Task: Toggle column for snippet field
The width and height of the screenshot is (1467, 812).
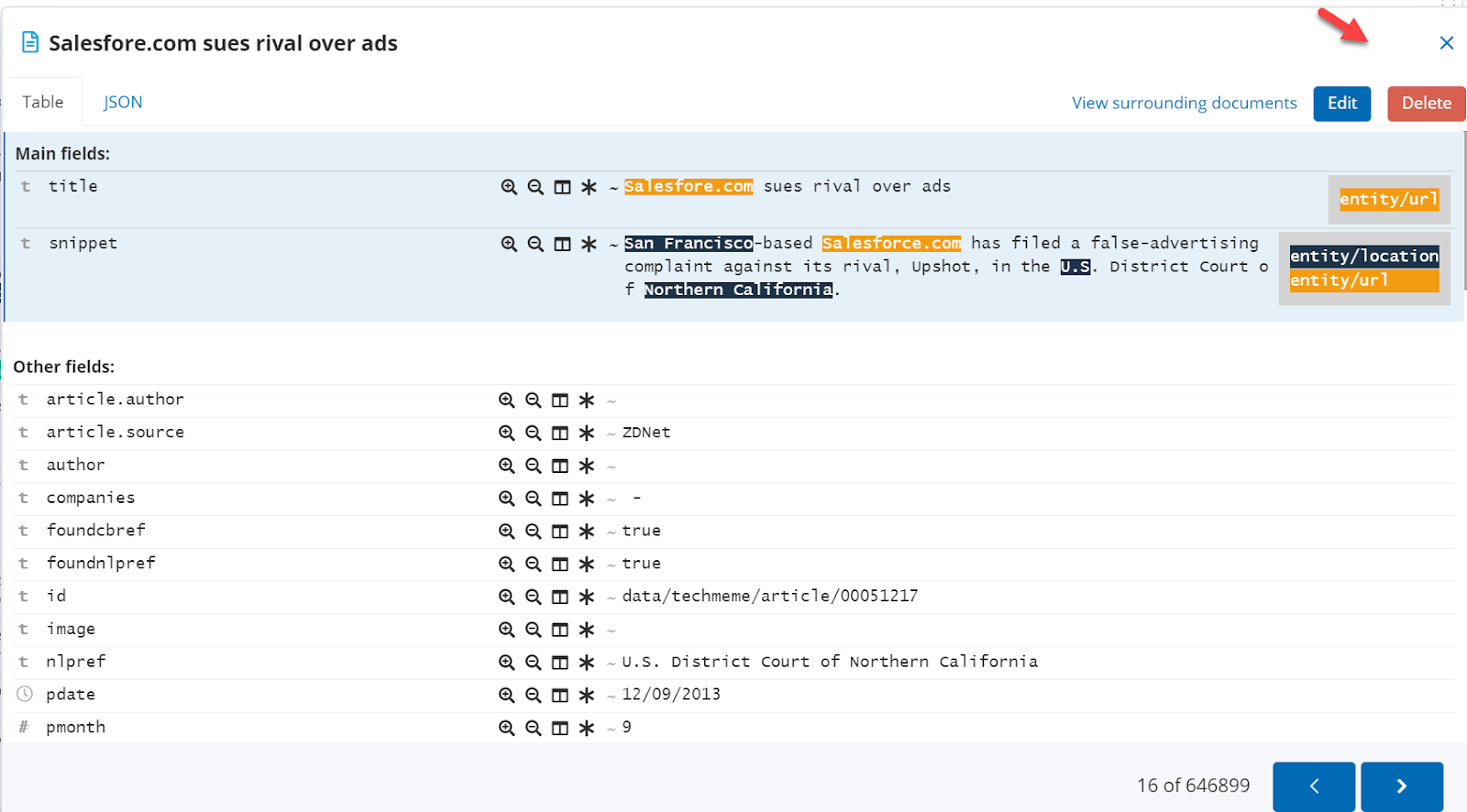Action: 562,244
